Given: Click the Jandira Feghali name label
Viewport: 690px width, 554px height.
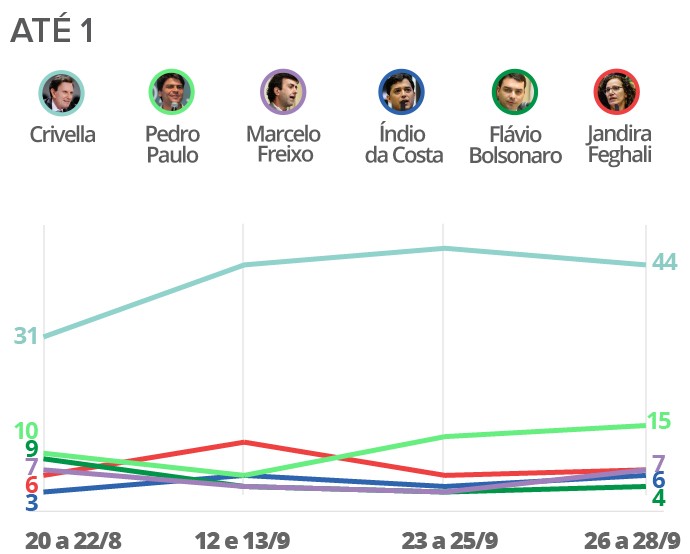Looking at the screenshot, I should (619, 144).
